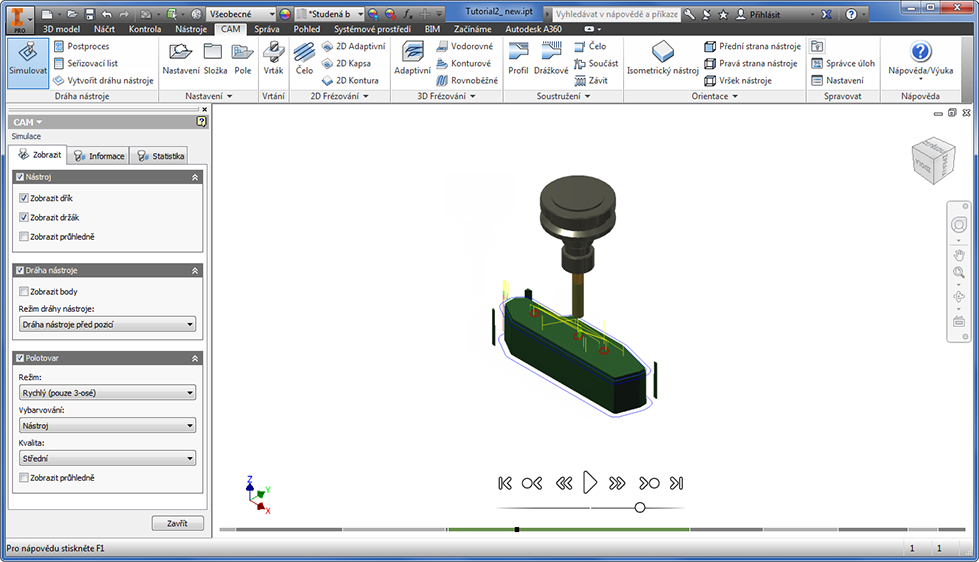The height and width of the screenshot is (562, 979).
Task: Open the Vybarvování dropdown
Action: 107,425
